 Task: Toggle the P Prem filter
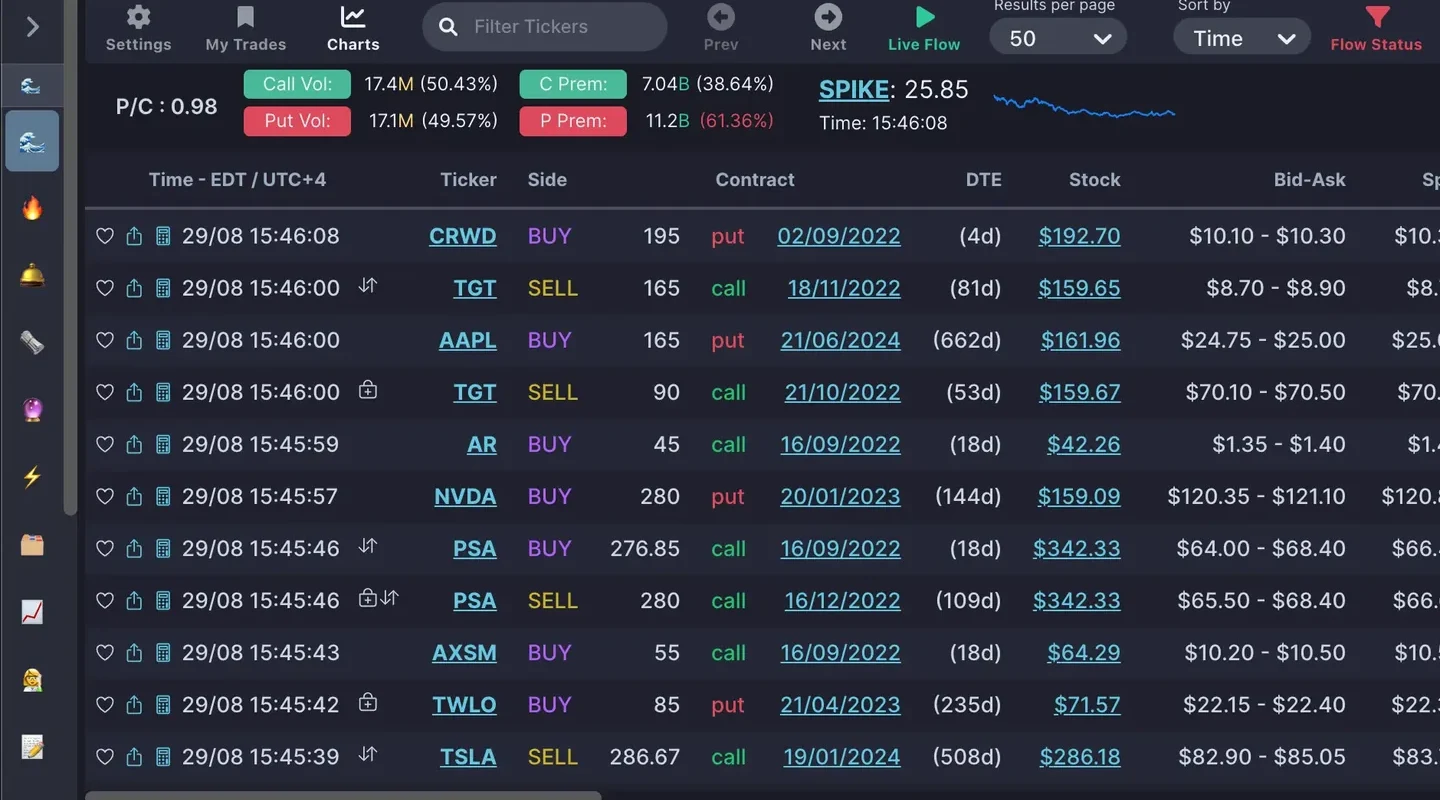[x=573, y=121]
